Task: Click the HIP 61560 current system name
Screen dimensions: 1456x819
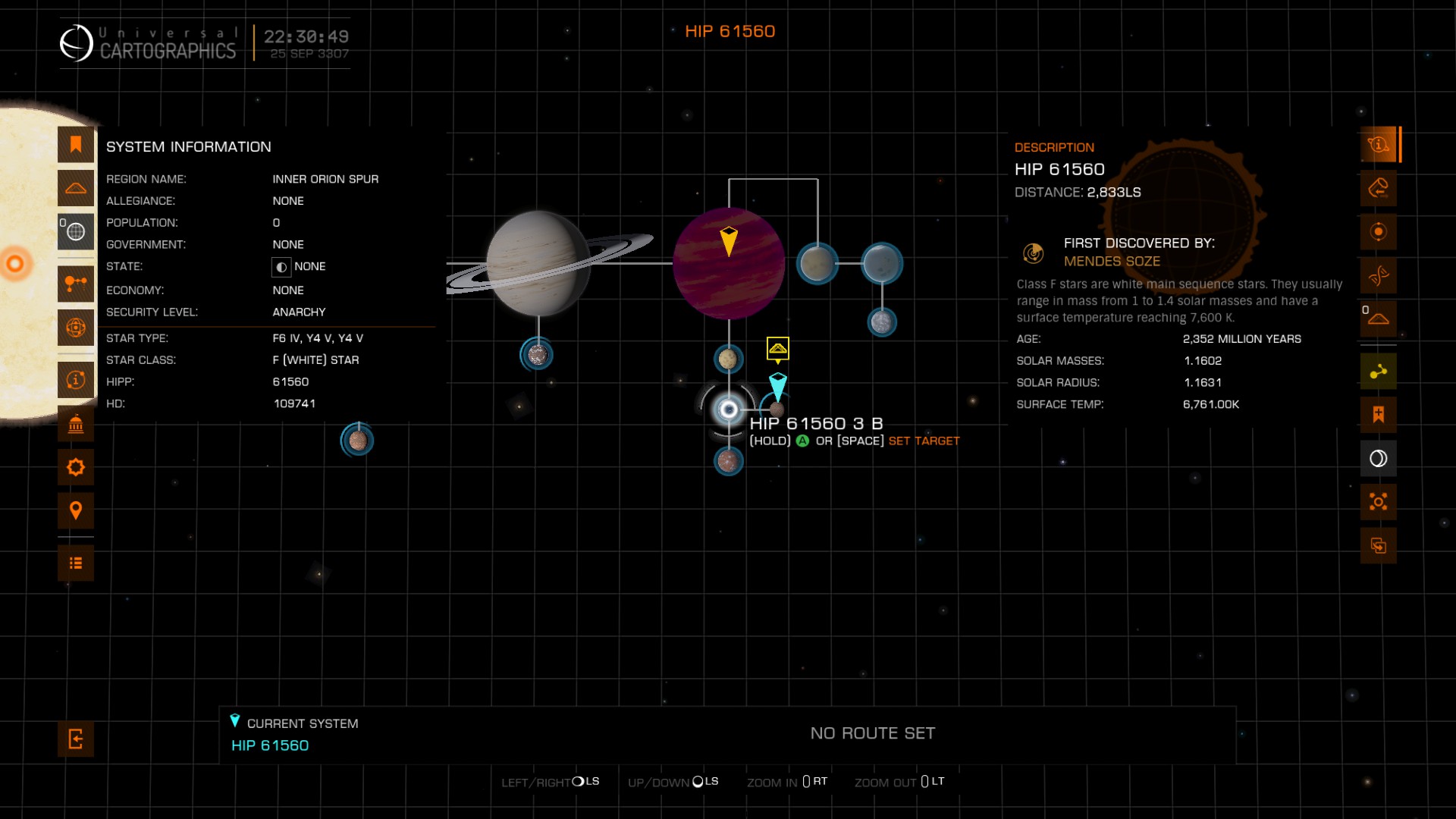Action: (270, 745)
